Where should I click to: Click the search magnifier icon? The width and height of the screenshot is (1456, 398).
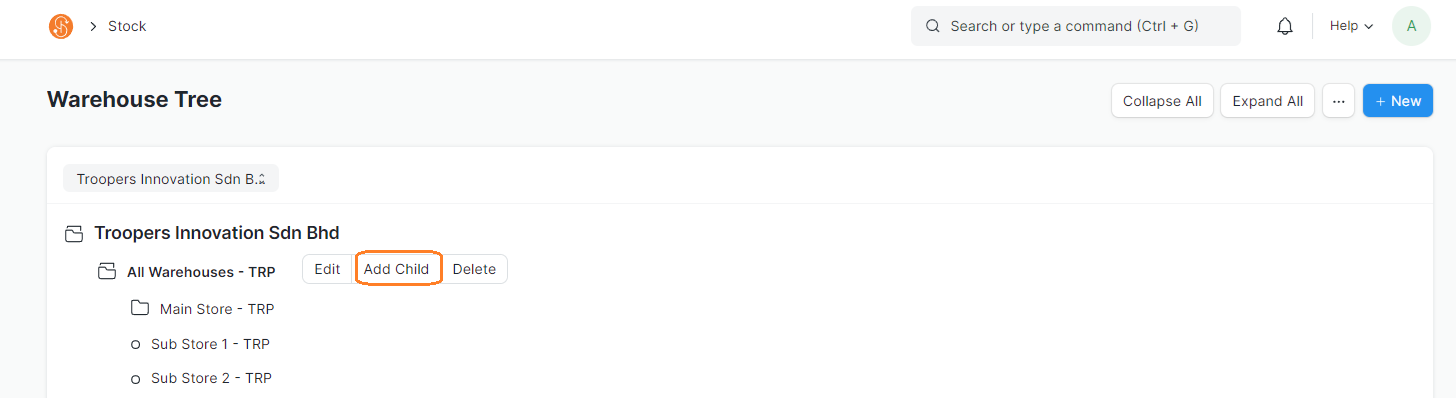[933, 26]
